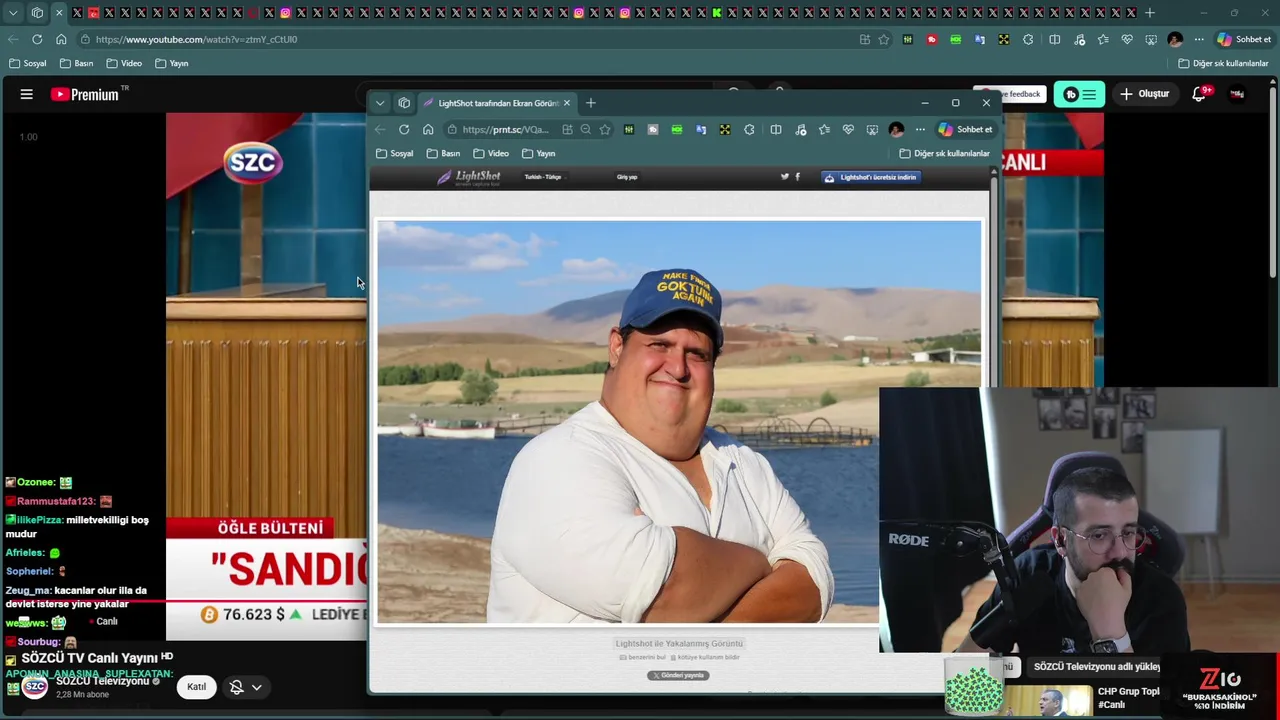Favorite the YouTube page star in main window

884,39
